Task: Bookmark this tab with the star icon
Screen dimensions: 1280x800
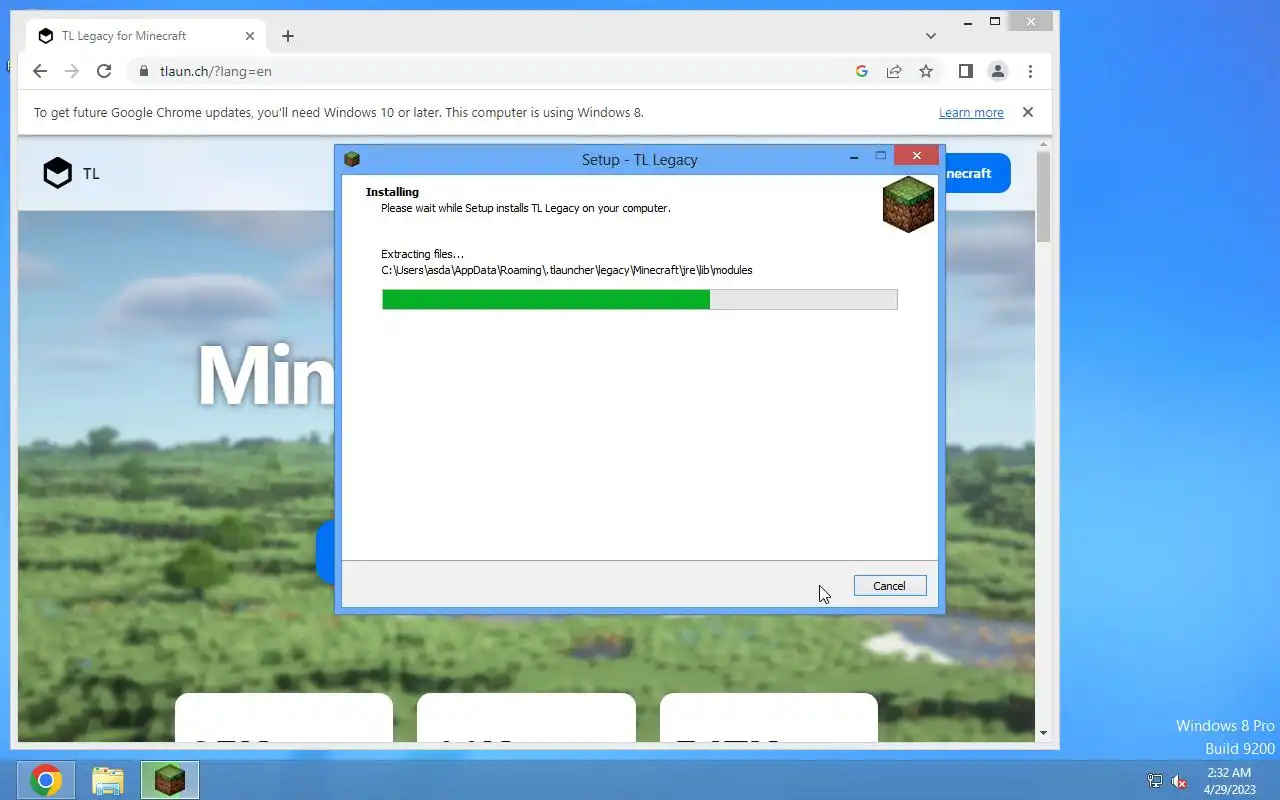Action: [x=926, y=71]
